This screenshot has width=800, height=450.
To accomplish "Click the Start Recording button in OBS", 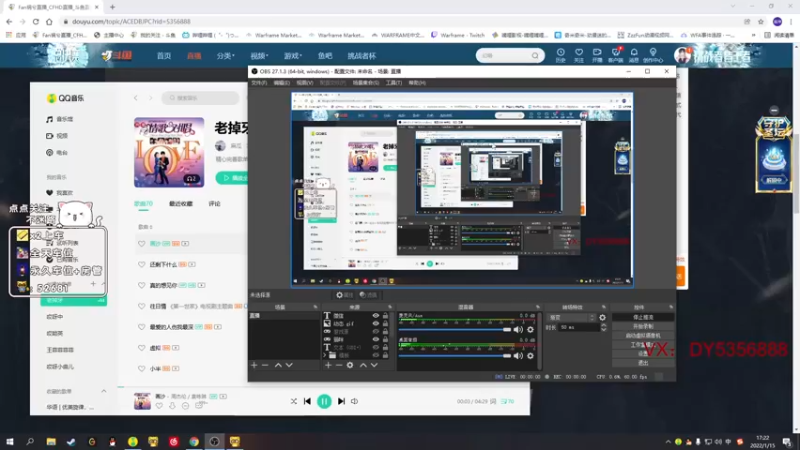I will click(643, 327).
